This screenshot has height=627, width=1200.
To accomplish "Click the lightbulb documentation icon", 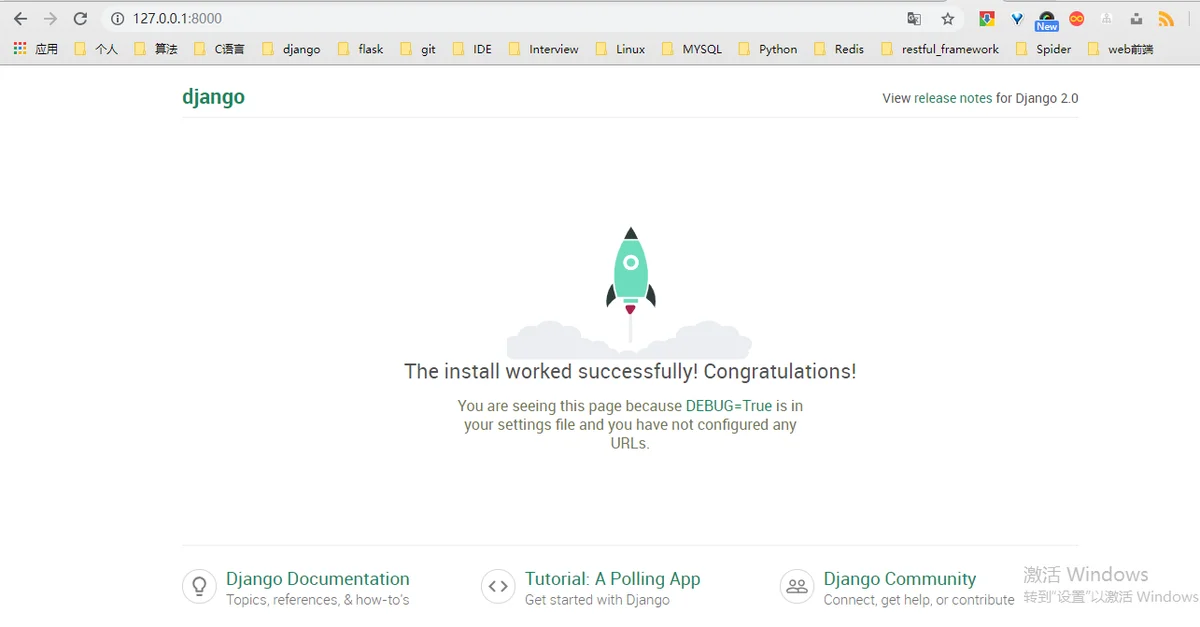I will (199, 587).
